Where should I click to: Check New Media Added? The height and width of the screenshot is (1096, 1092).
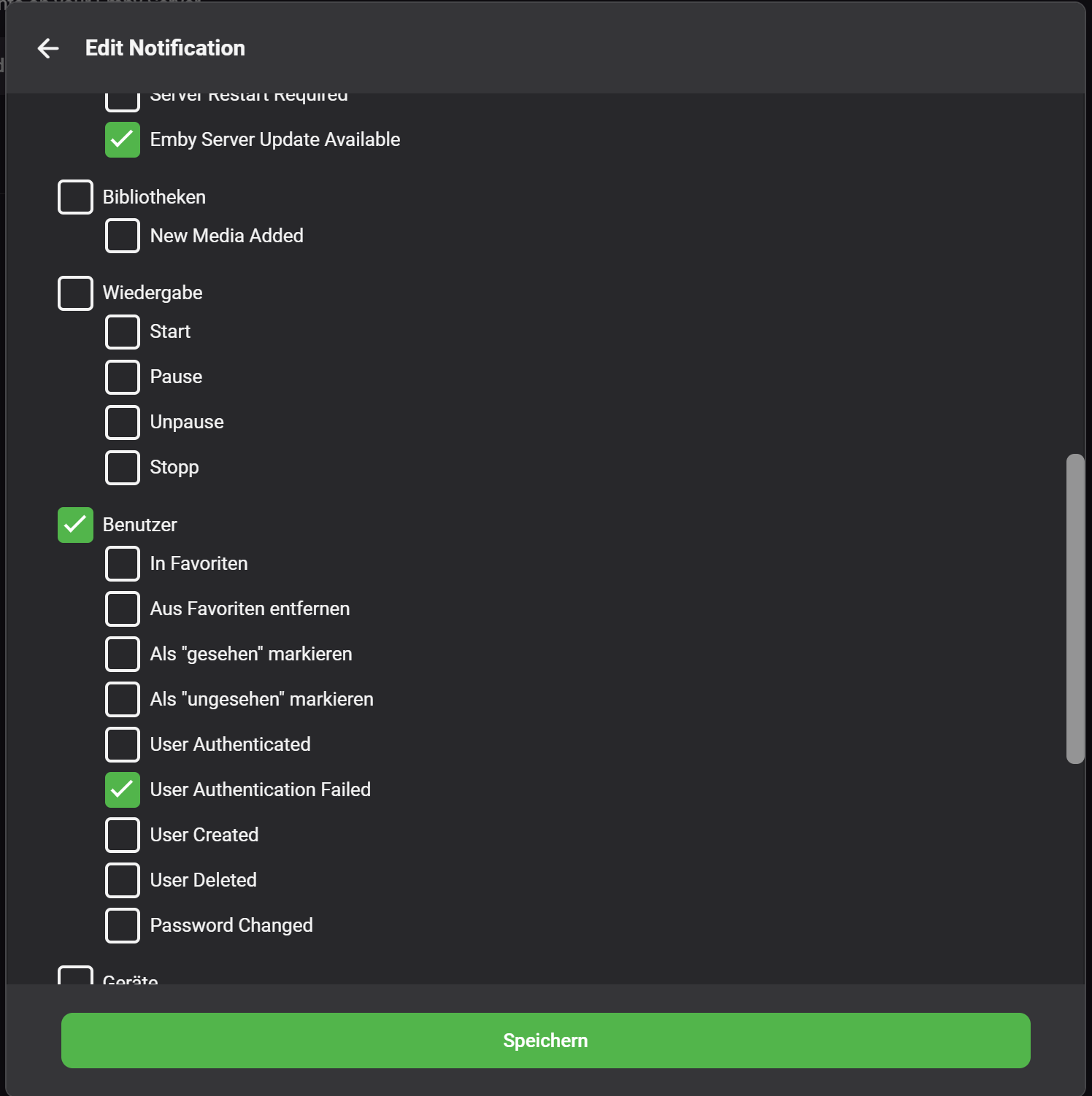[x=123, y=236]
